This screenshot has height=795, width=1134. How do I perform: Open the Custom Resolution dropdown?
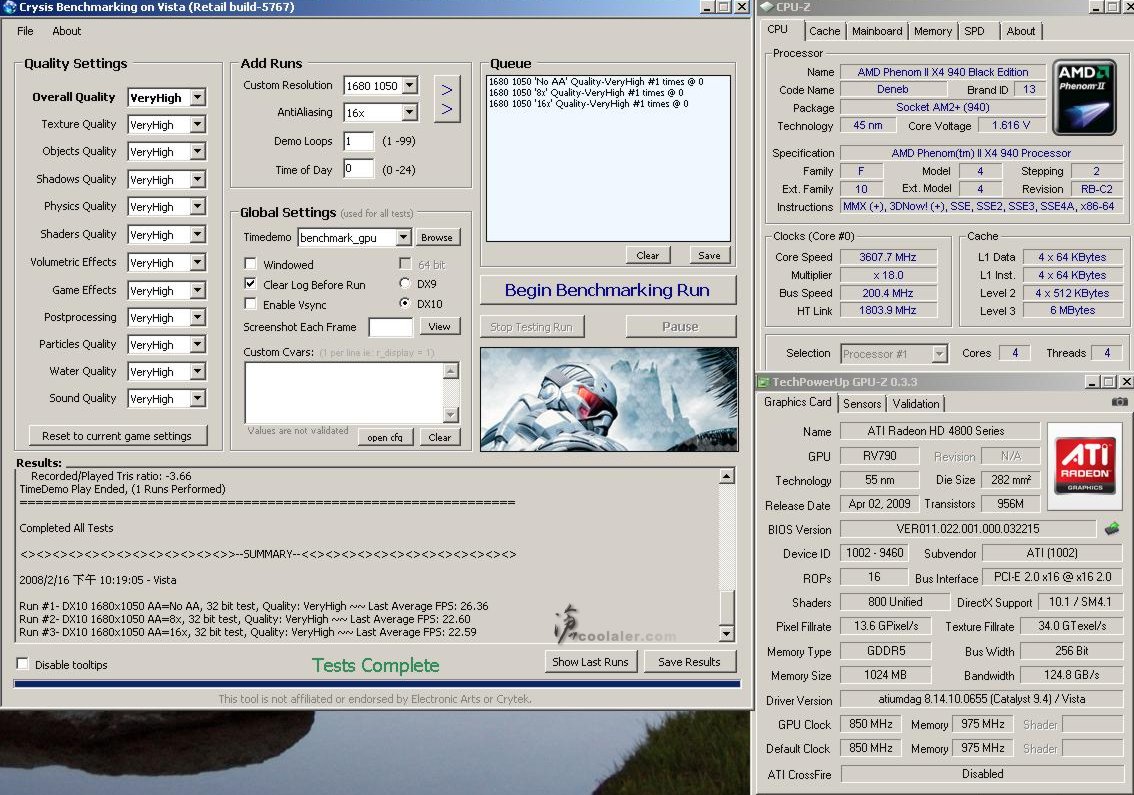pos(409,85)
